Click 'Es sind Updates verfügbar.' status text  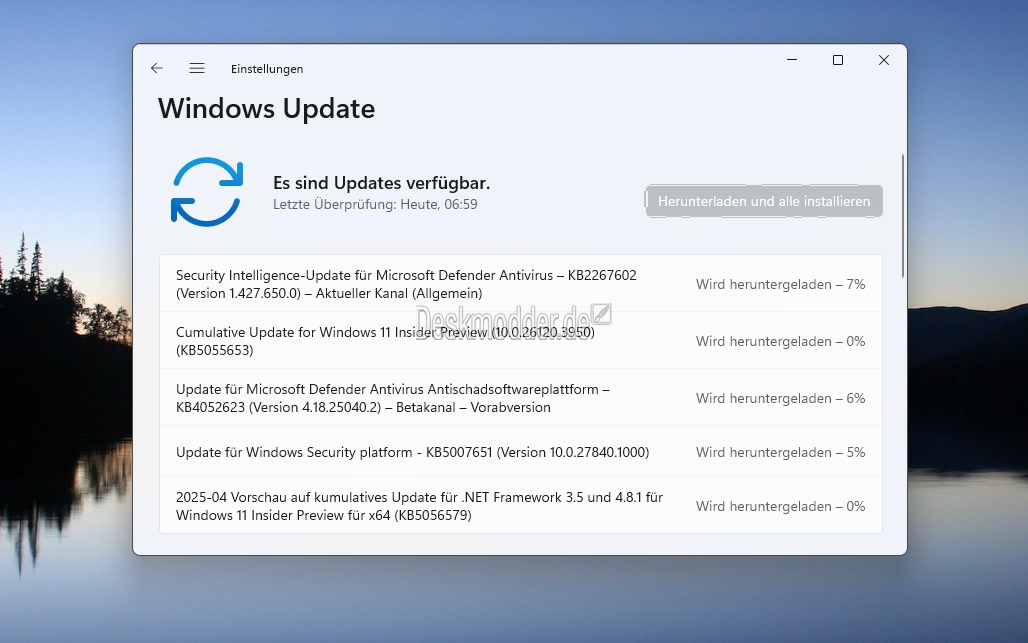(382, 183)
